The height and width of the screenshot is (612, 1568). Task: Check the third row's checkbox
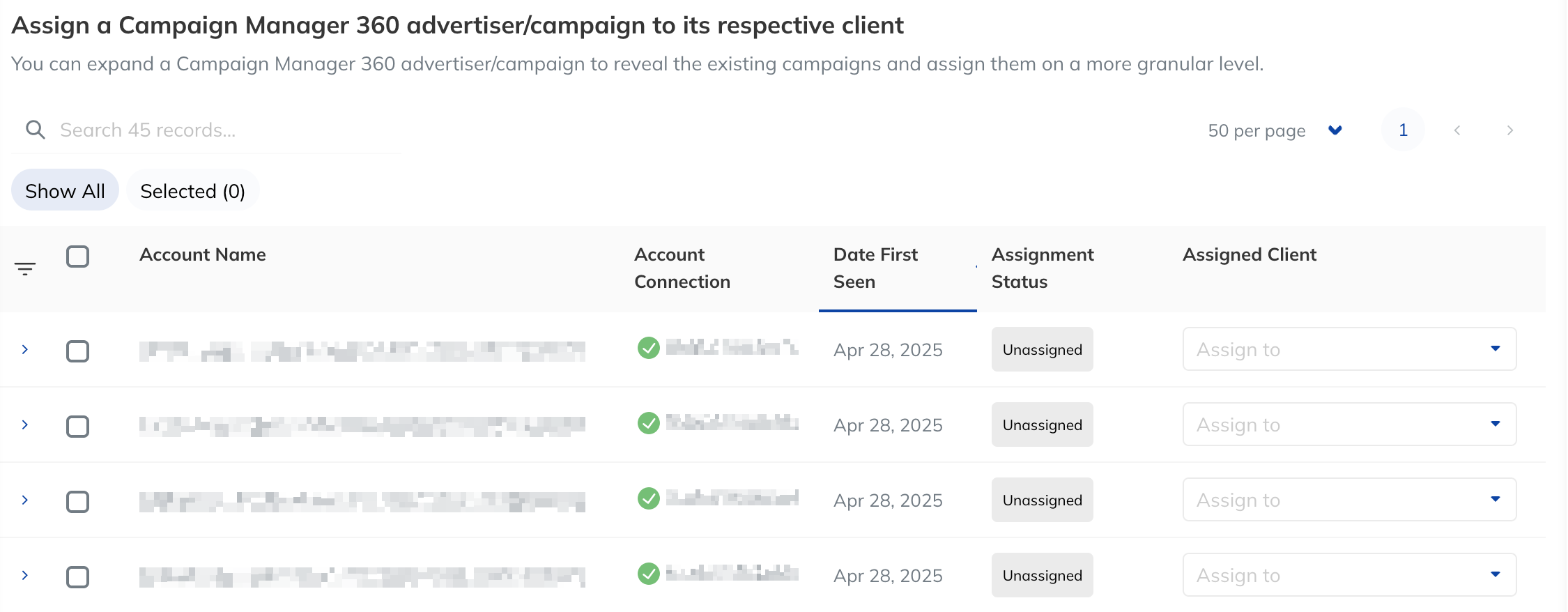tap(77, 501)
